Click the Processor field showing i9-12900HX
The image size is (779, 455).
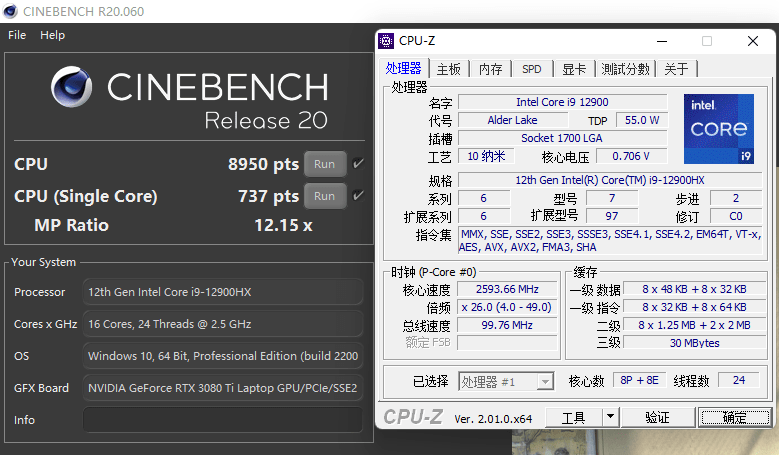click(x=223, y=292)
